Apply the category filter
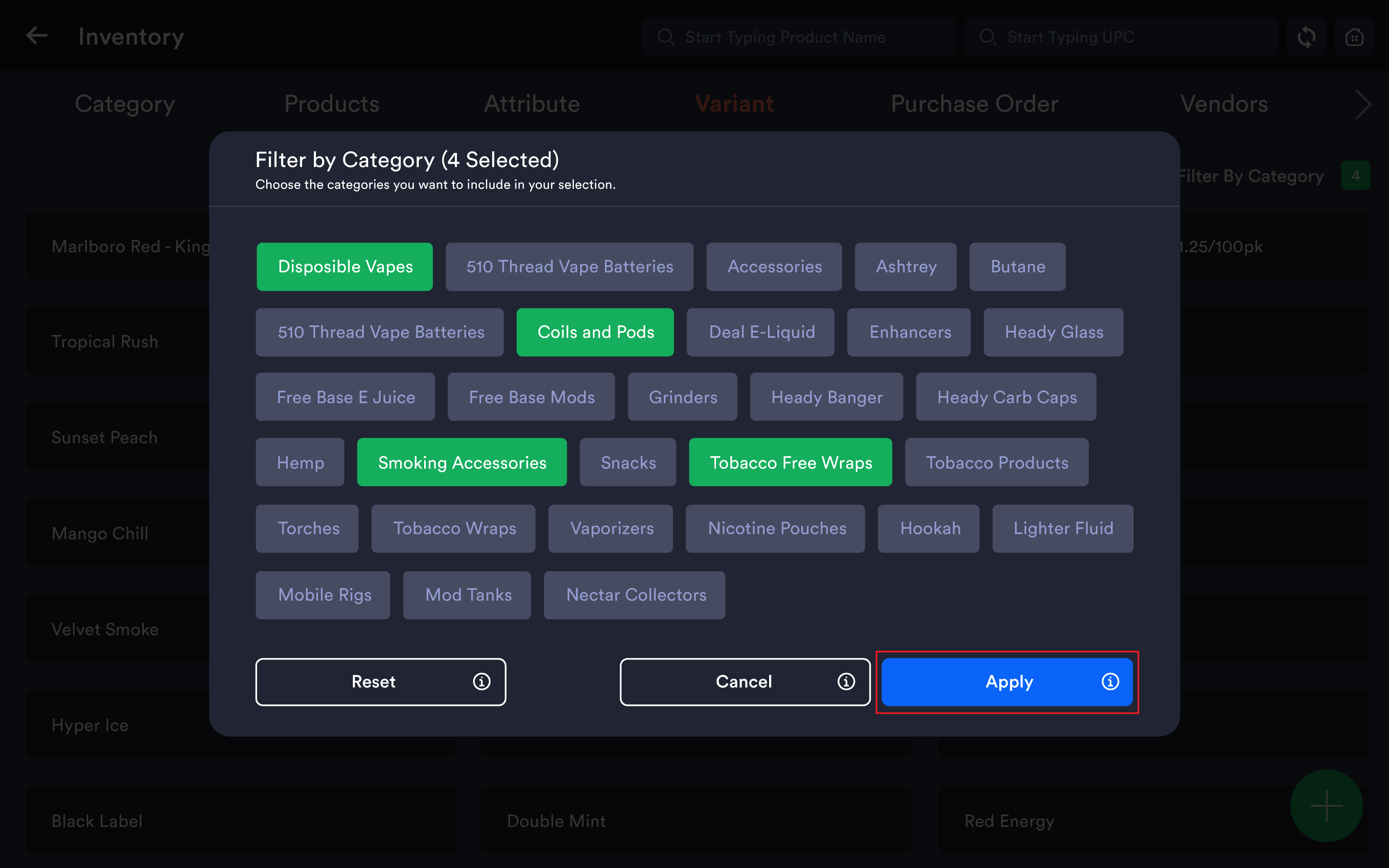Screen dimensions: 1389x868 1007,682
